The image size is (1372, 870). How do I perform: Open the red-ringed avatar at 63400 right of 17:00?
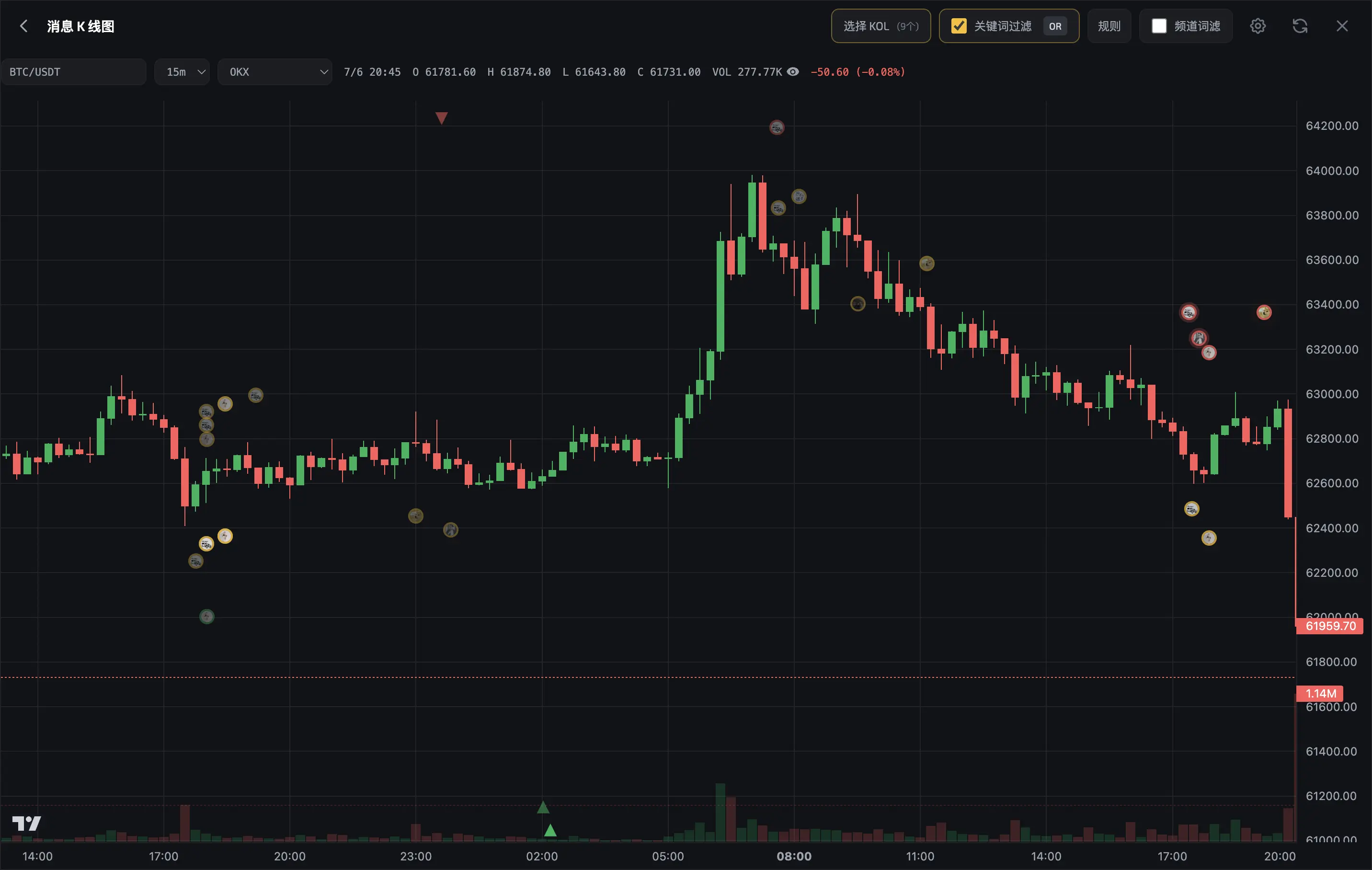(x=1189, y=312)
